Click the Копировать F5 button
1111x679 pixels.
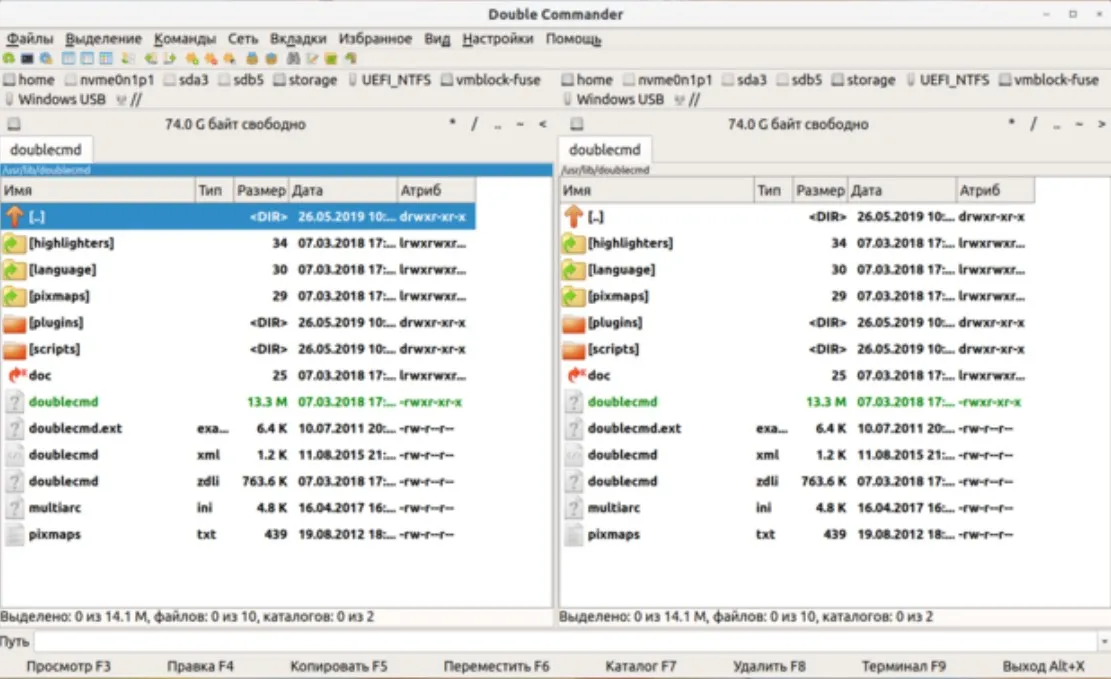339,666
